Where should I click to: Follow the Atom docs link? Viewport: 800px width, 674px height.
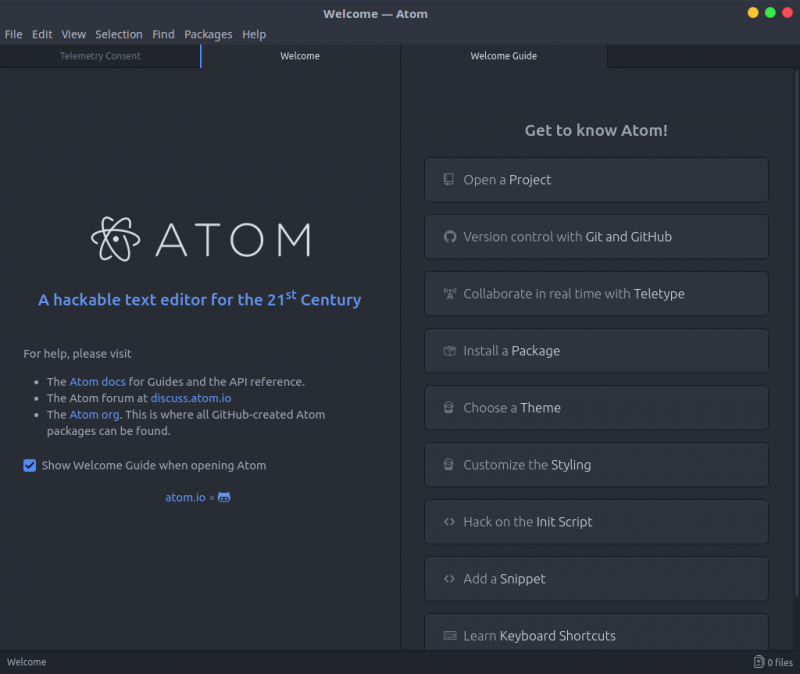tap(97, 381)
